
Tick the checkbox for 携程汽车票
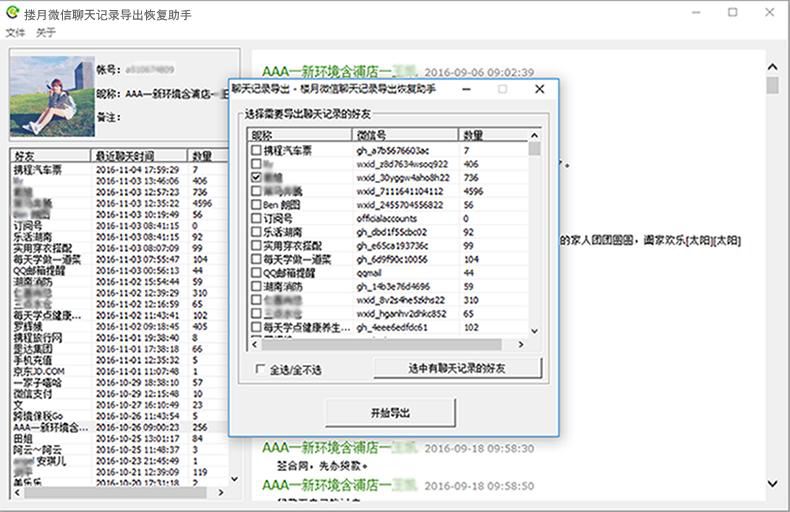click(256, 150)
